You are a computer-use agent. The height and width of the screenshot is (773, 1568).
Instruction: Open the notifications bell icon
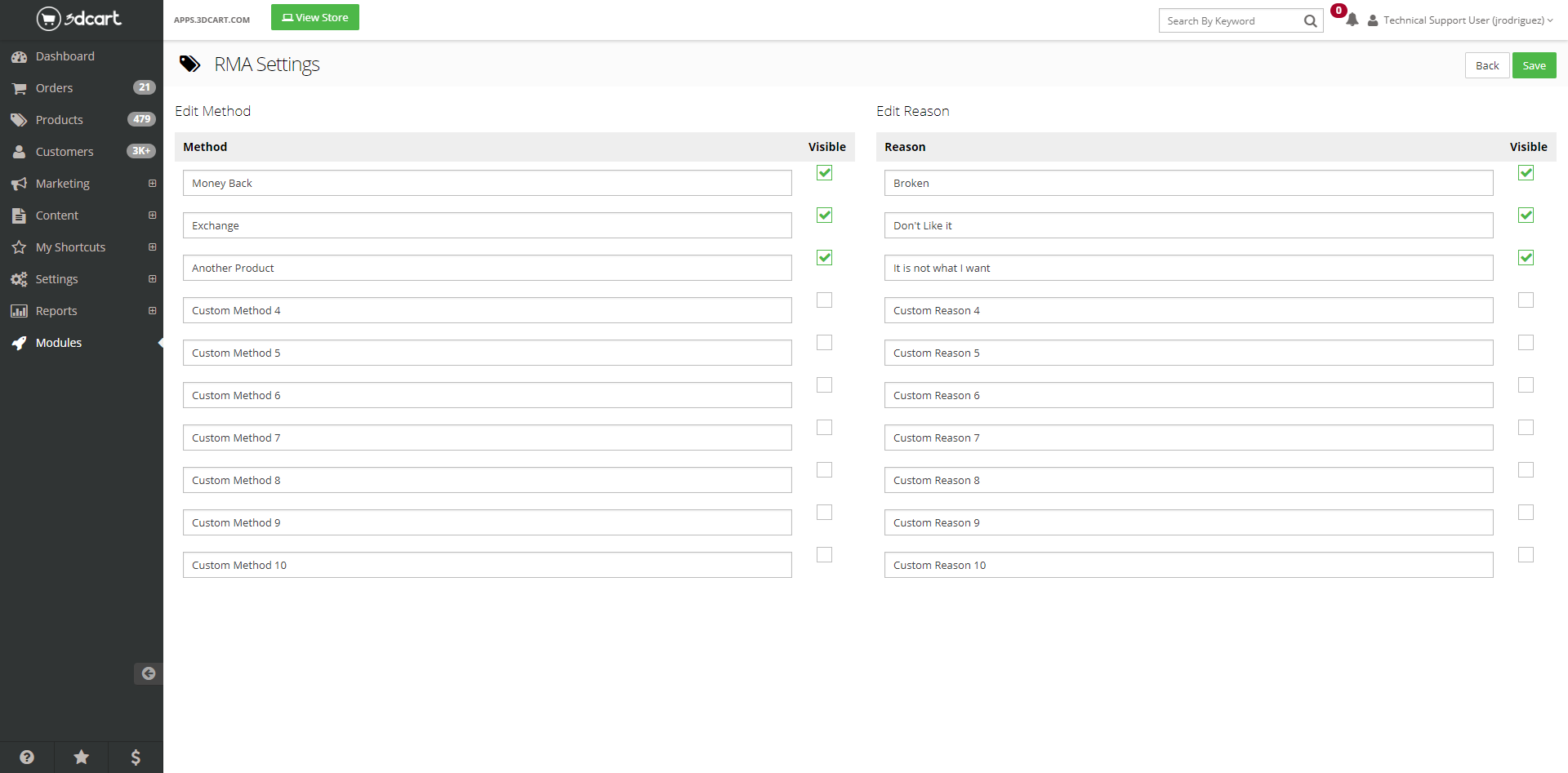click(1352, 20)
